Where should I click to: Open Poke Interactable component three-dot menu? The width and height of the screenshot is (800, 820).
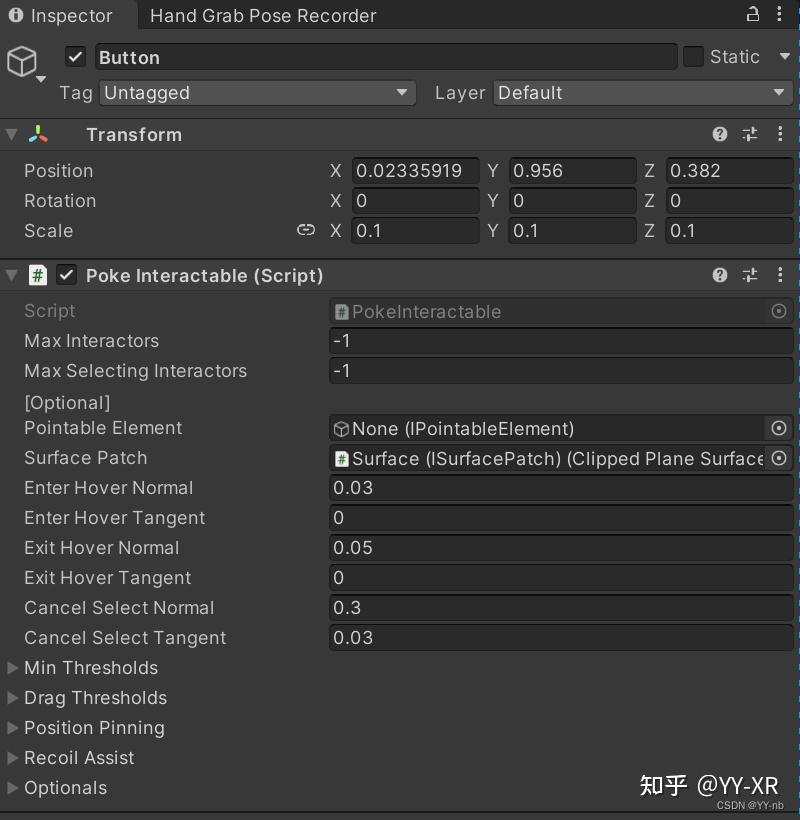(x=780, y=275)
